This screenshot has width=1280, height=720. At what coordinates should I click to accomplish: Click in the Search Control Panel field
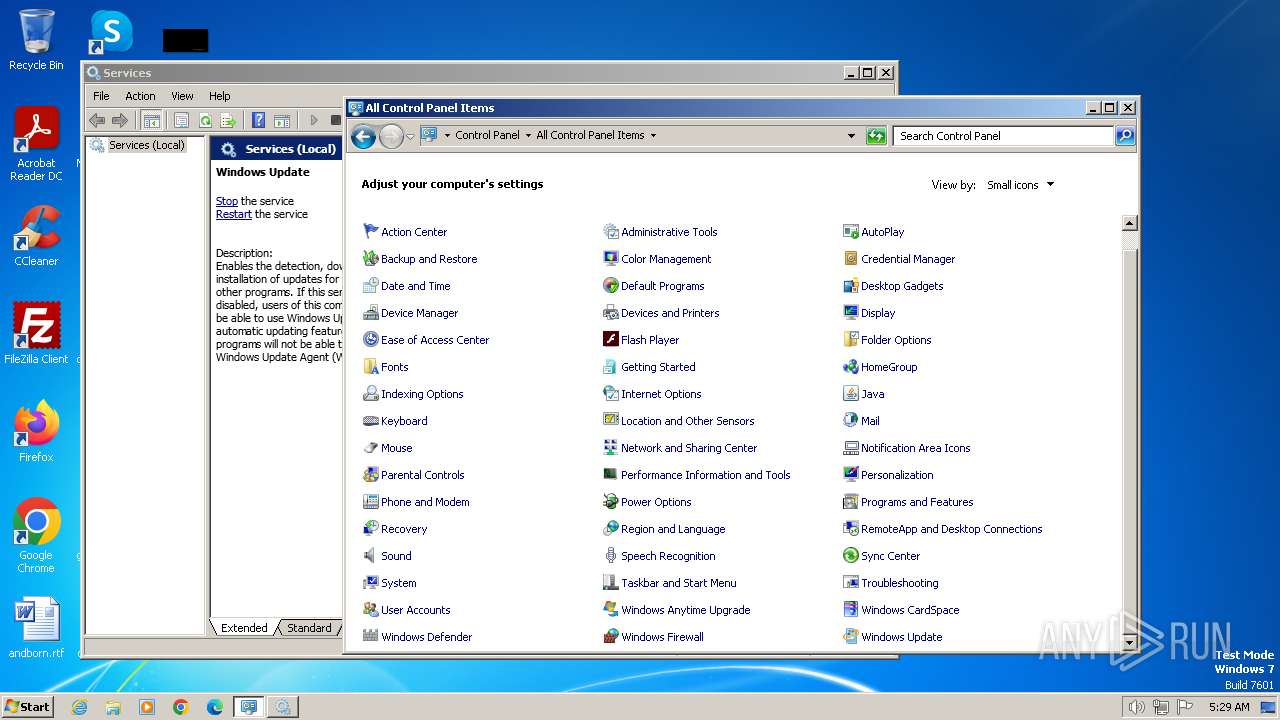point(1004,136)
